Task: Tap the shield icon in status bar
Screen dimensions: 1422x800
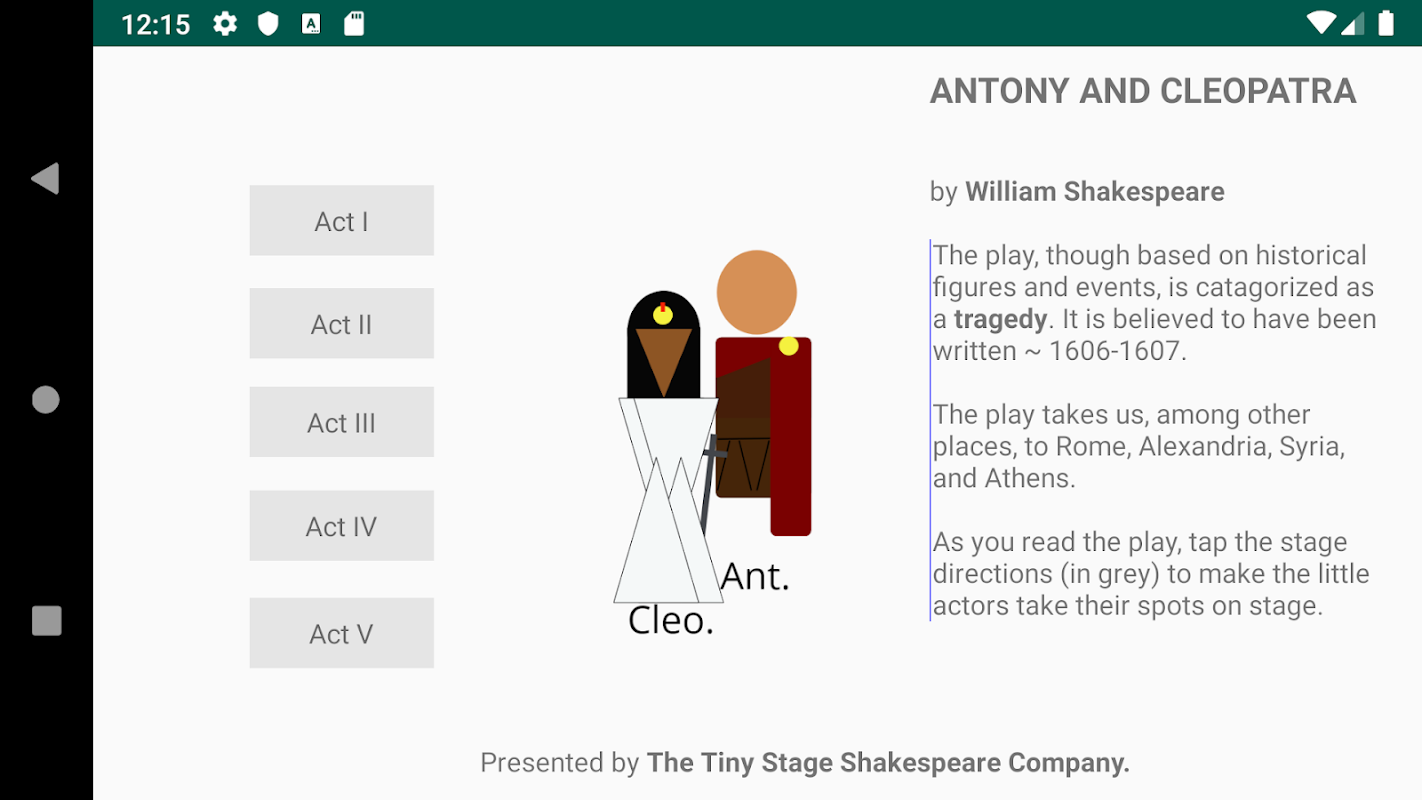Action: tap(268, 24)
